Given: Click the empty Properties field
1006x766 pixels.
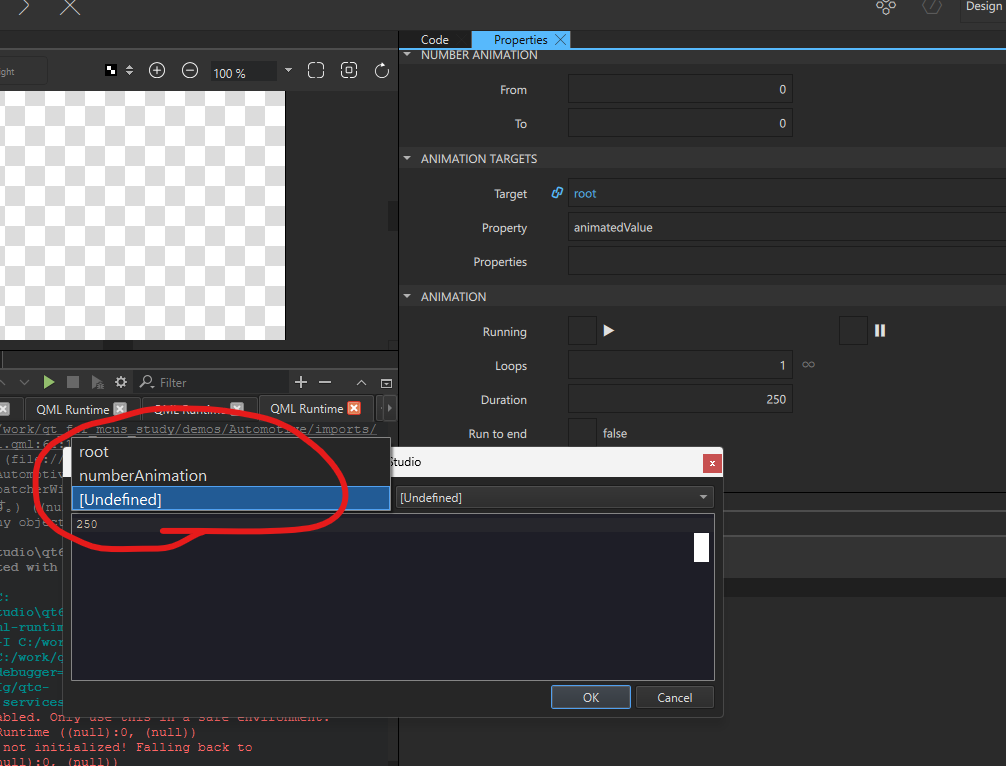Looking at the screenshot, I should pyautogui.click(x=787, y=261).
